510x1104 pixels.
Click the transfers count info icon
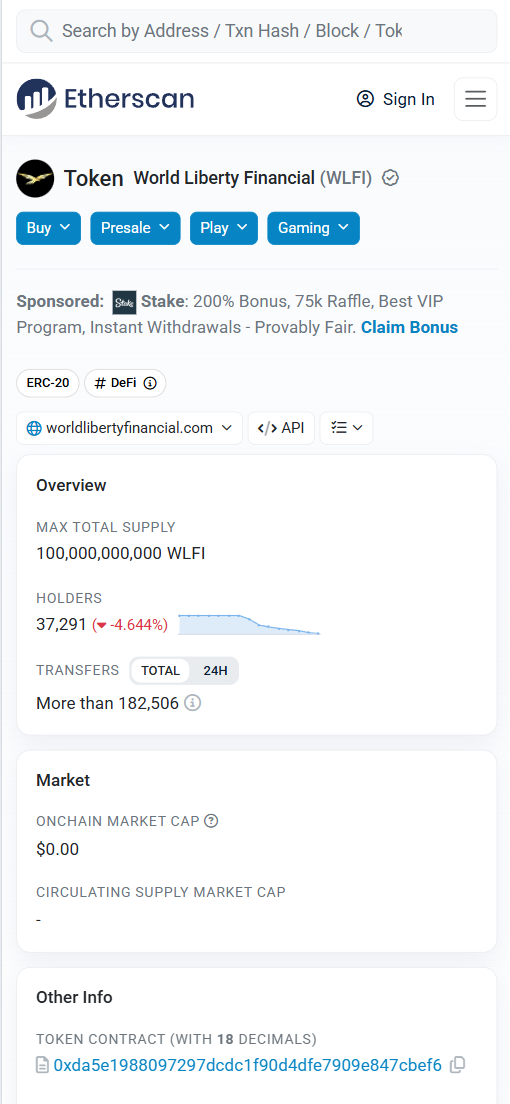pyautogui.click(x=193, y=703)
